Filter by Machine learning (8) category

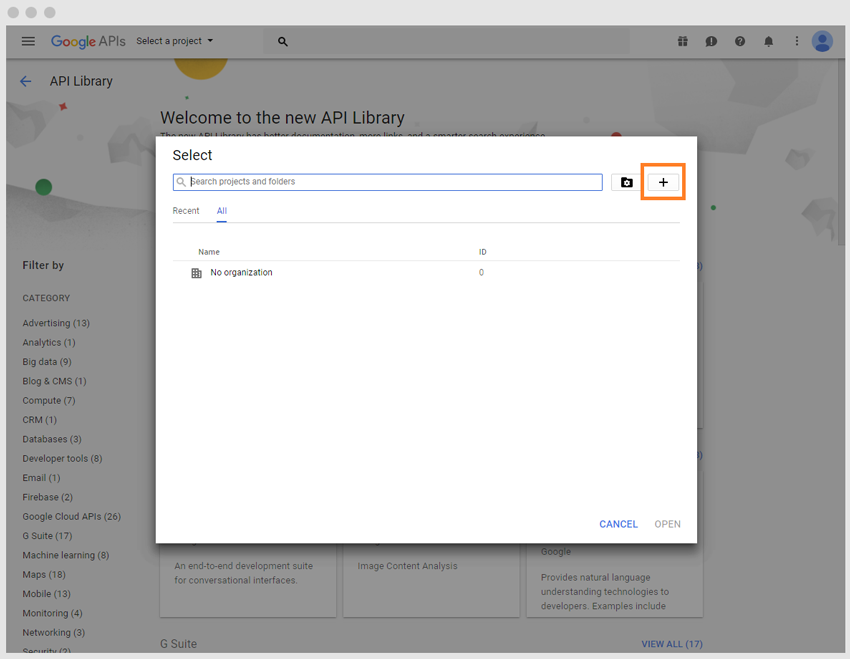pyautogui.click(x=66, y=555)
